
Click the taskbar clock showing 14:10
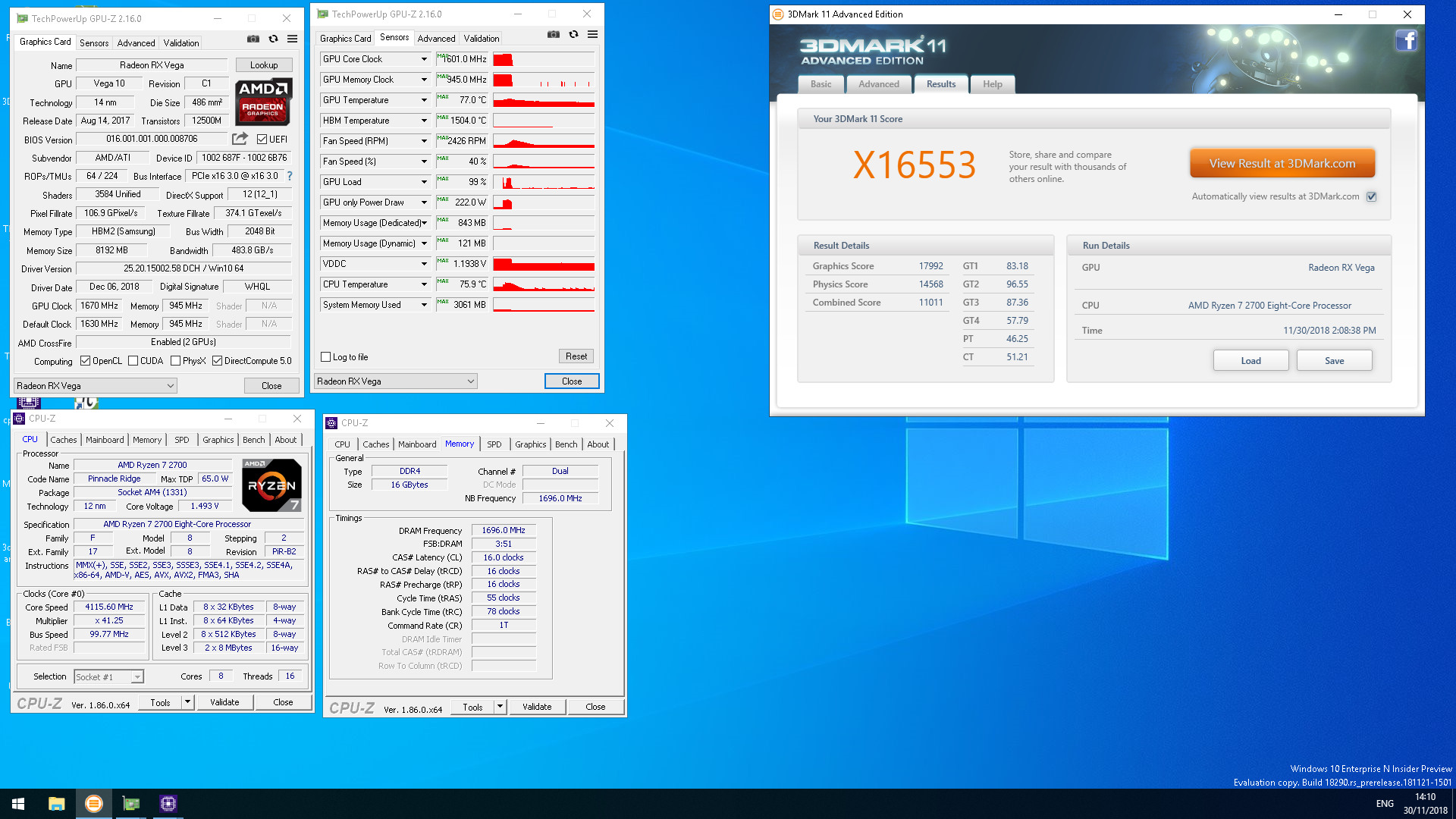pos(1425,804)
